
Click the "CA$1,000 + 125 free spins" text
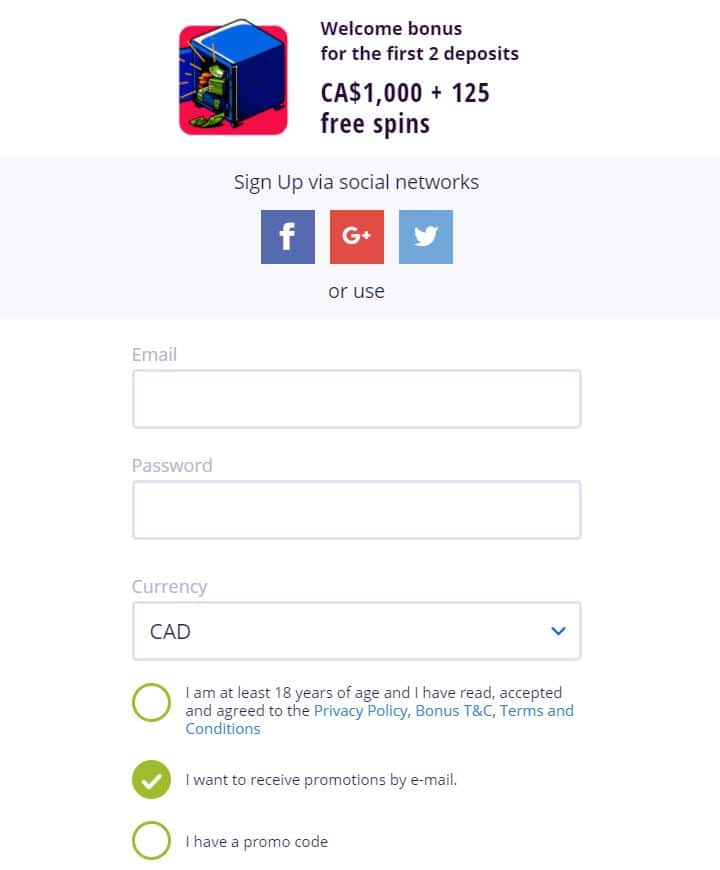pyautogui.click(x=404, y=108)
